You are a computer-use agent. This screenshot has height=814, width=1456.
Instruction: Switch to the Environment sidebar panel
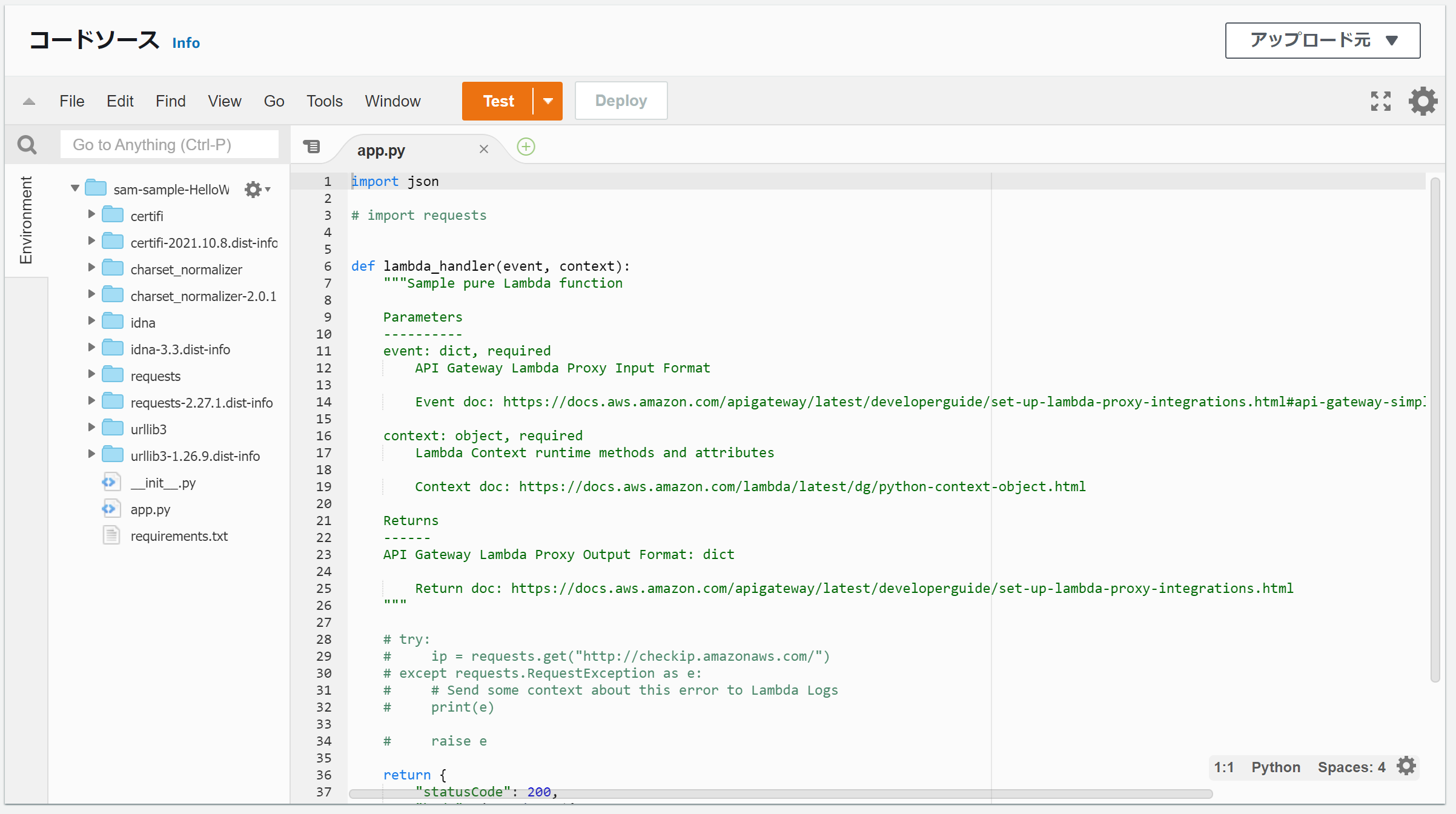tap(26, 220)
